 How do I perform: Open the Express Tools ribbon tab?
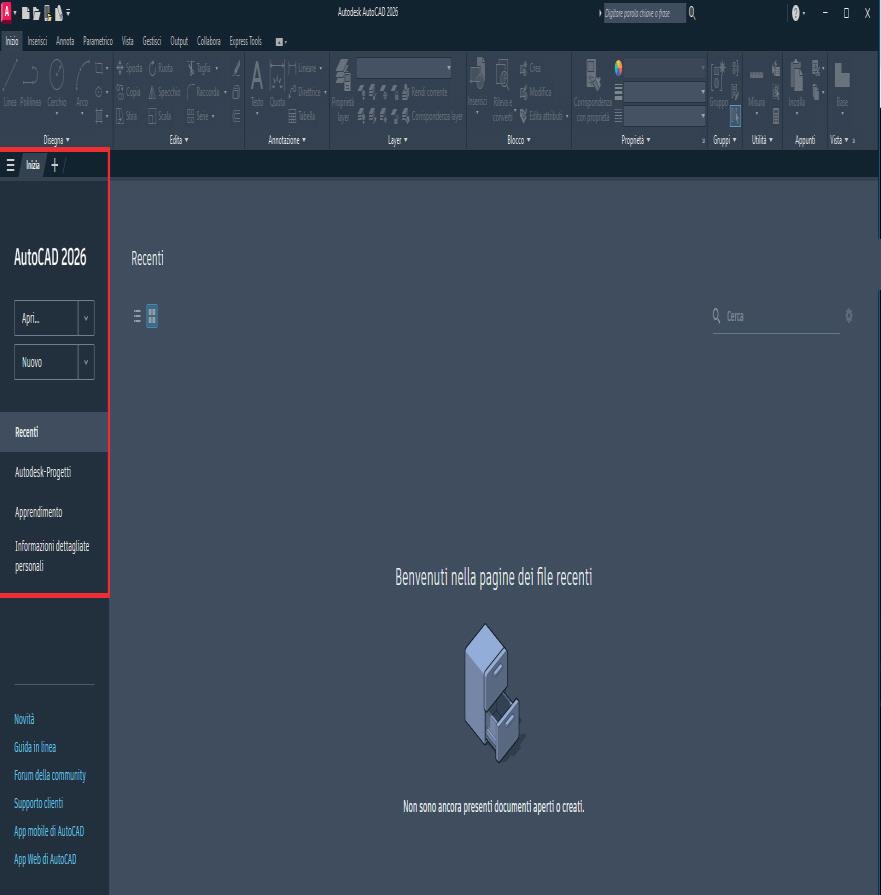point(246,41)
